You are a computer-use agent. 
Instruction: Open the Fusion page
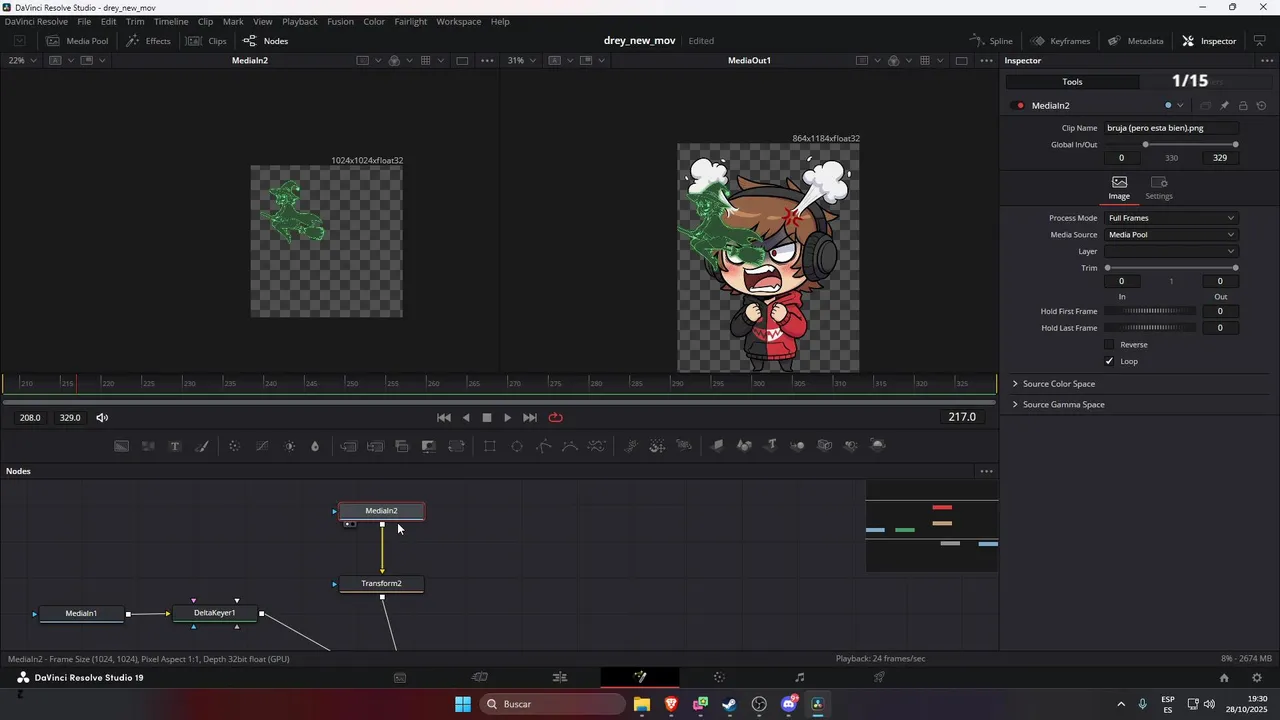(640, 677)
